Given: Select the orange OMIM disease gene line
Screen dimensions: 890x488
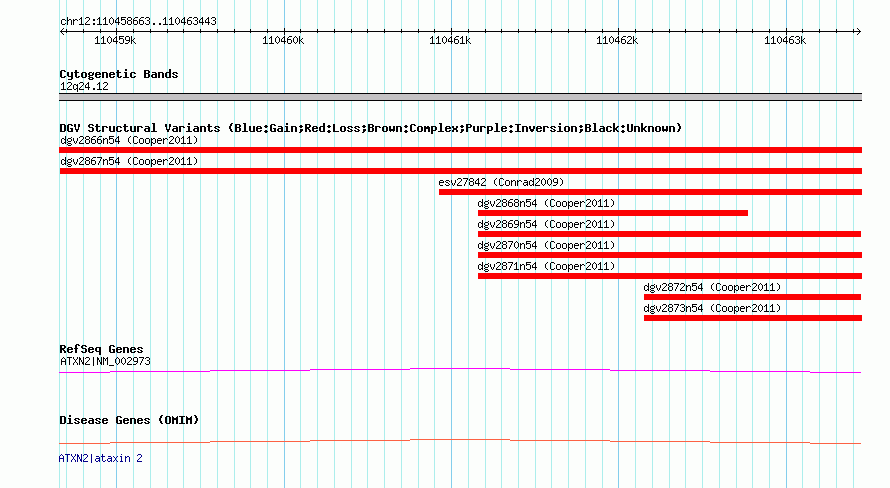Looking at the screenshot, I should [460, 441].
